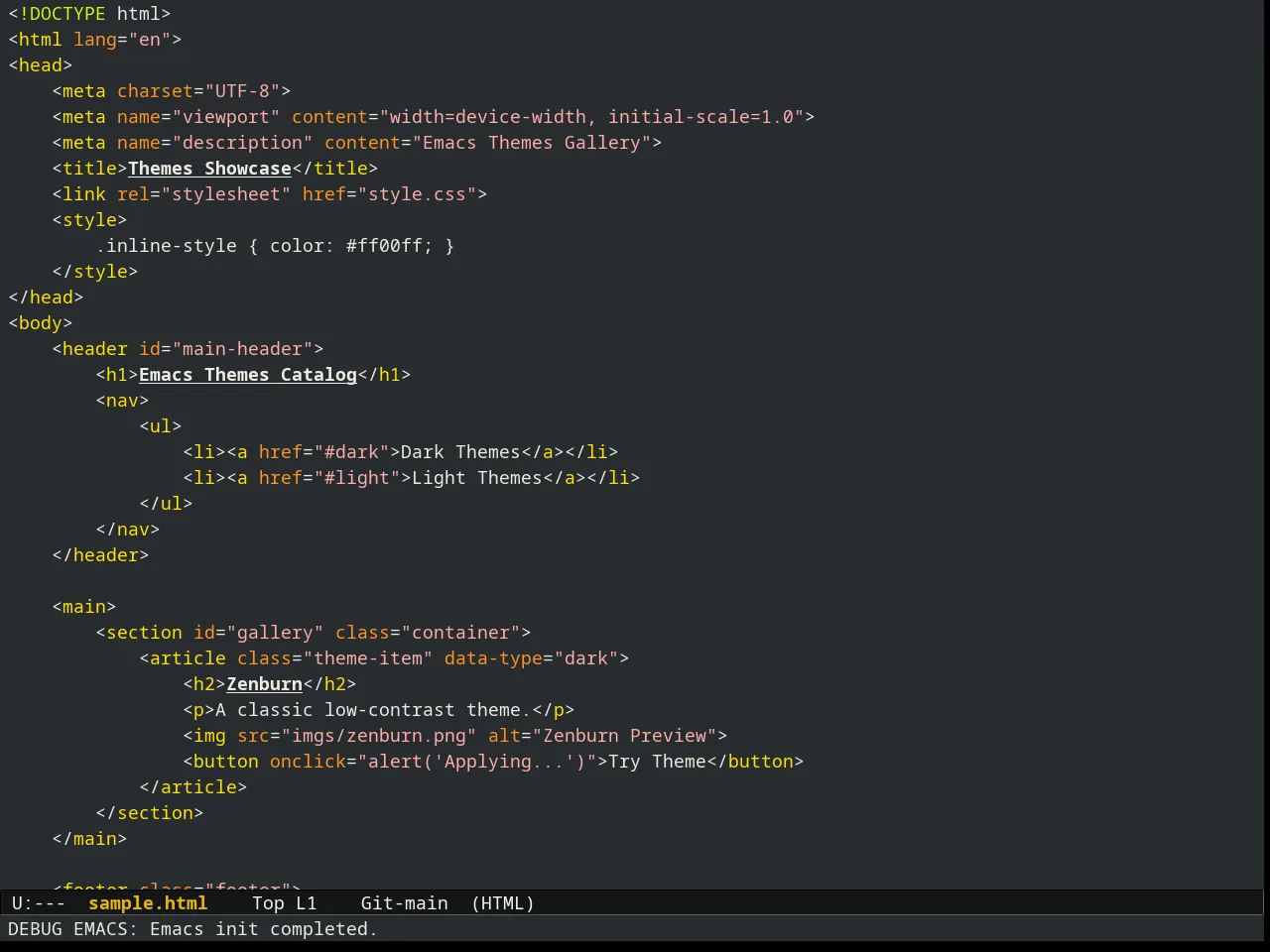This screenshot has height=952, width=1270.
Task: Click the Git-main indicator in mode line
Action: click(405, 903)
